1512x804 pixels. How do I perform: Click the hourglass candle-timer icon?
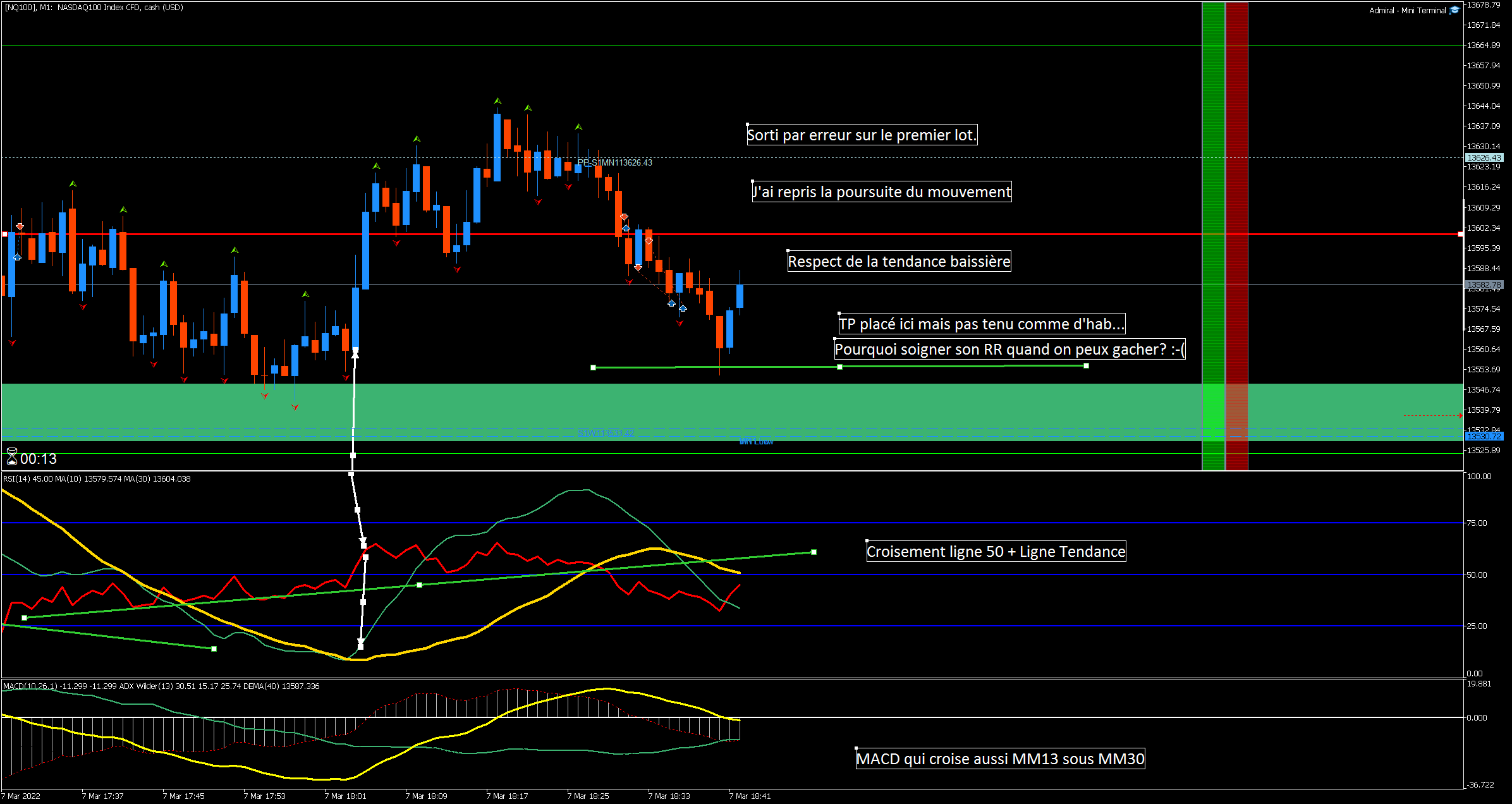coord(12,457)
